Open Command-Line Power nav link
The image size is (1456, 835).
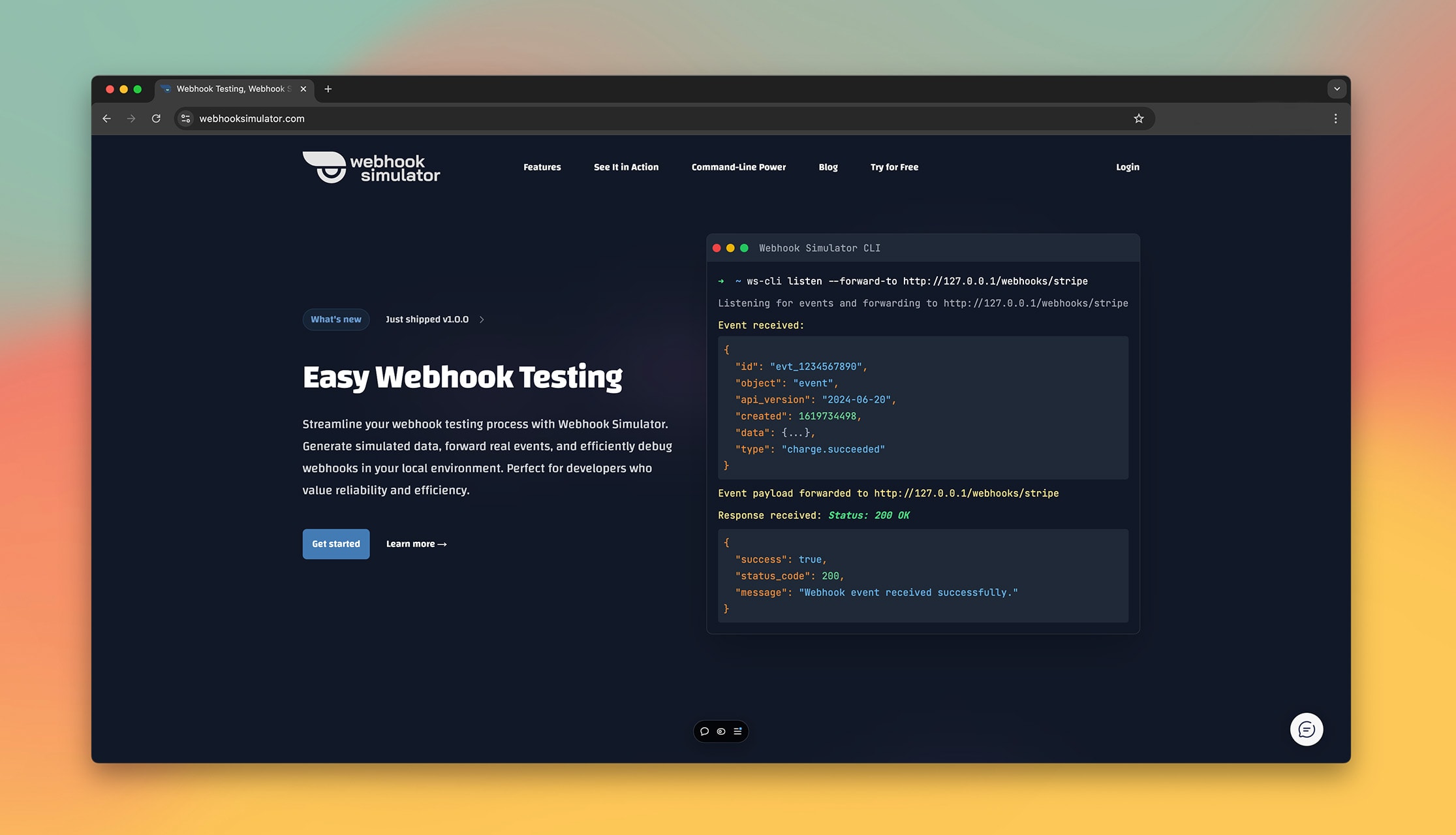(738, 167)
